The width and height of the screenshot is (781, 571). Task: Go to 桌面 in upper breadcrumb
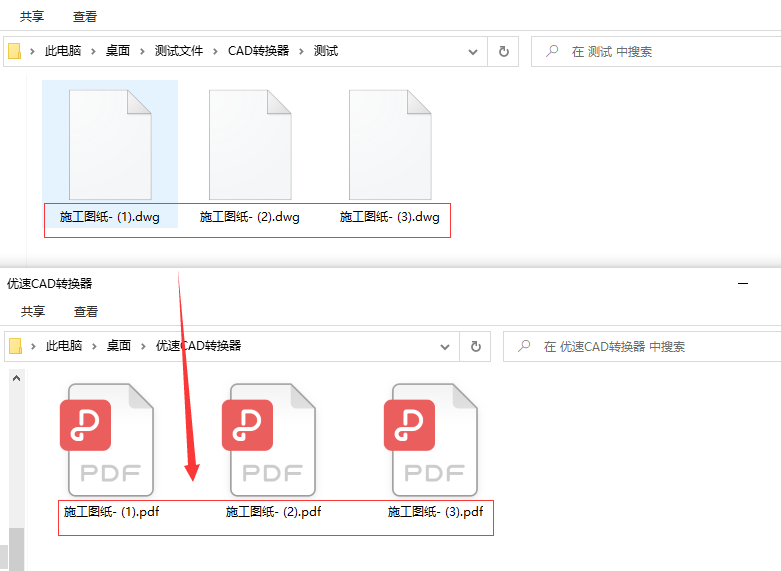pyautogui.click(x=118, y=51)
